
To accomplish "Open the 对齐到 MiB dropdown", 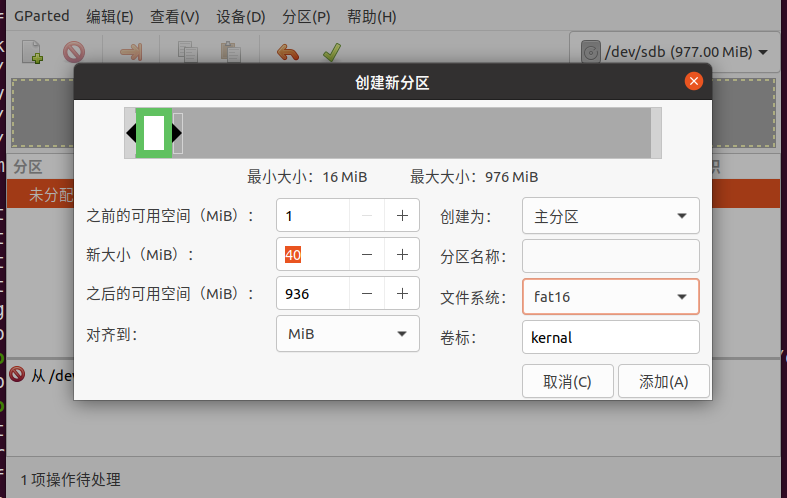I will click(x=347, y=334).
